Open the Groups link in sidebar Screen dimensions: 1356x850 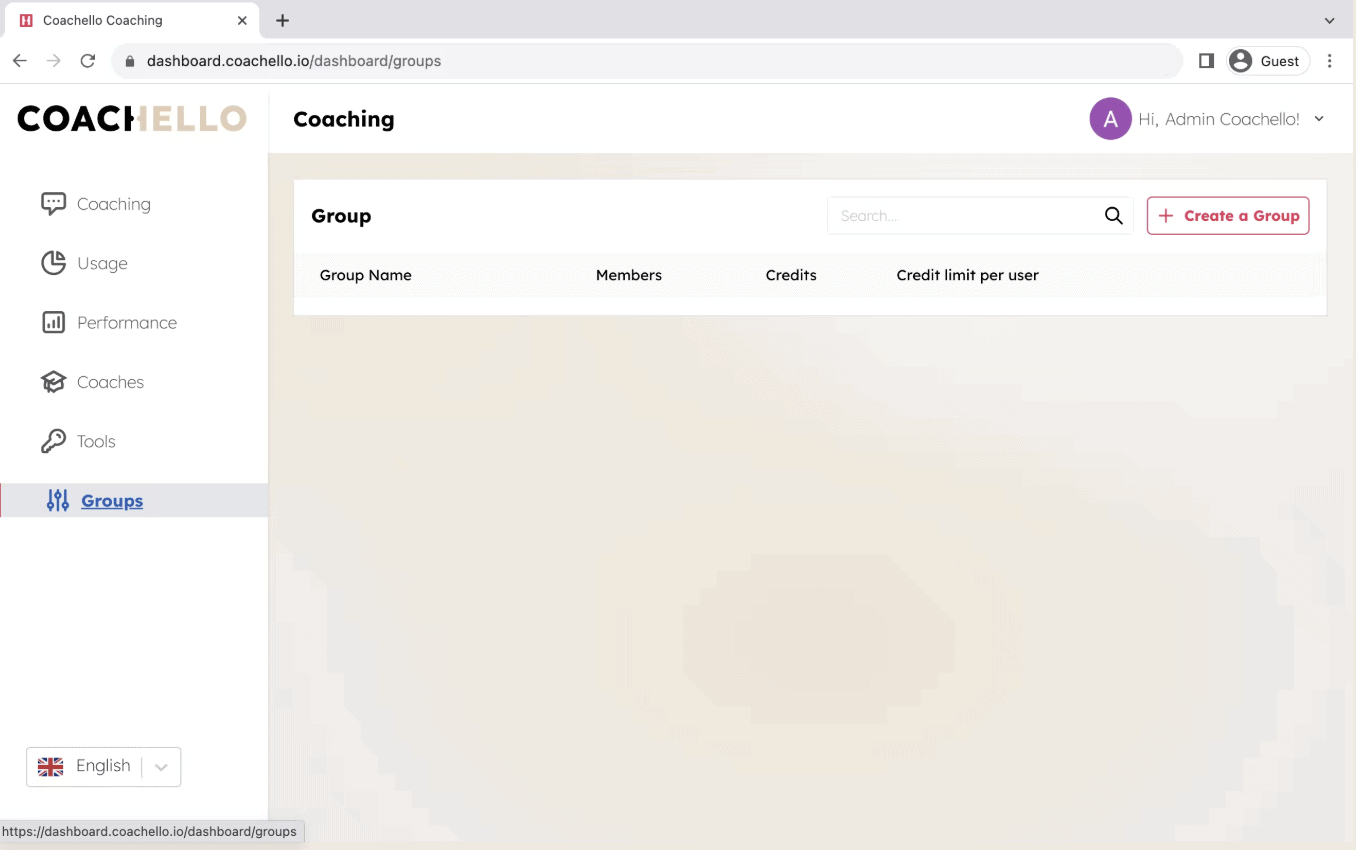click(x=112, y=501)
